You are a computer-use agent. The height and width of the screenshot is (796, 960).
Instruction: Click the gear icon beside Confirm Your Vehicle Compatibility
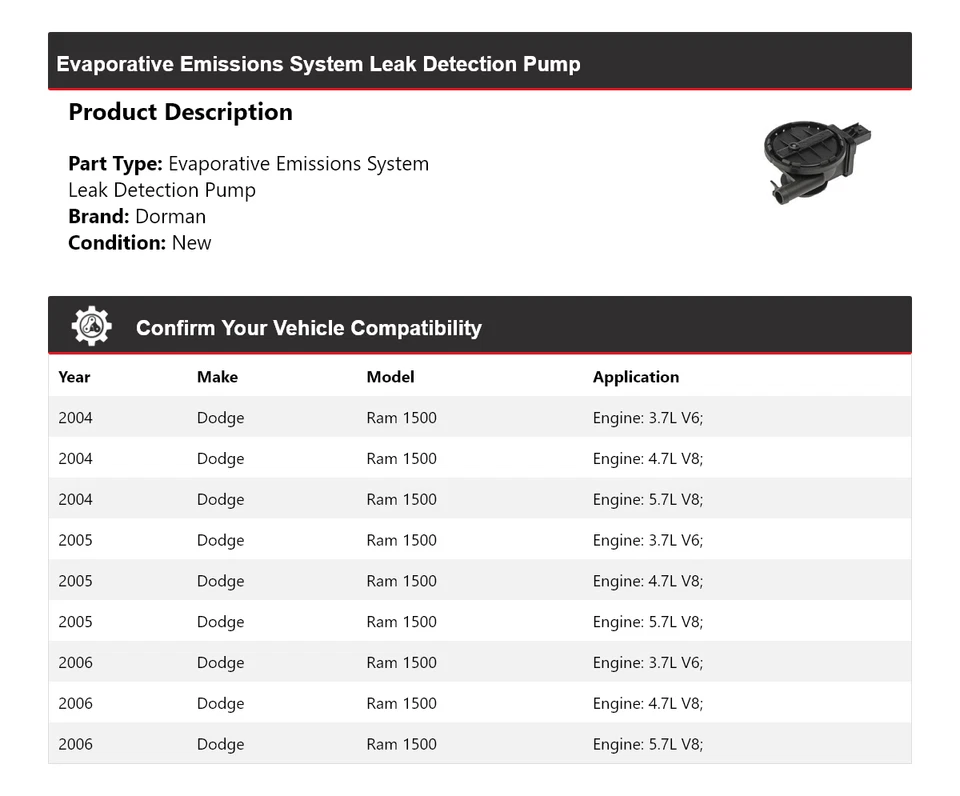coord(91,327)
